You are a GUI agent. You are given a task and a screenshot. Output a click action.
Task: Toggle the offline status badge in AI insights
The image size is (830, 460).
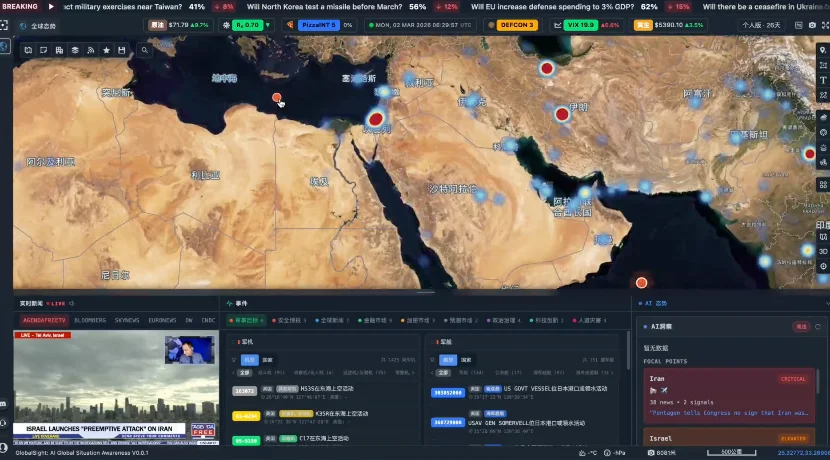(800, 326)
